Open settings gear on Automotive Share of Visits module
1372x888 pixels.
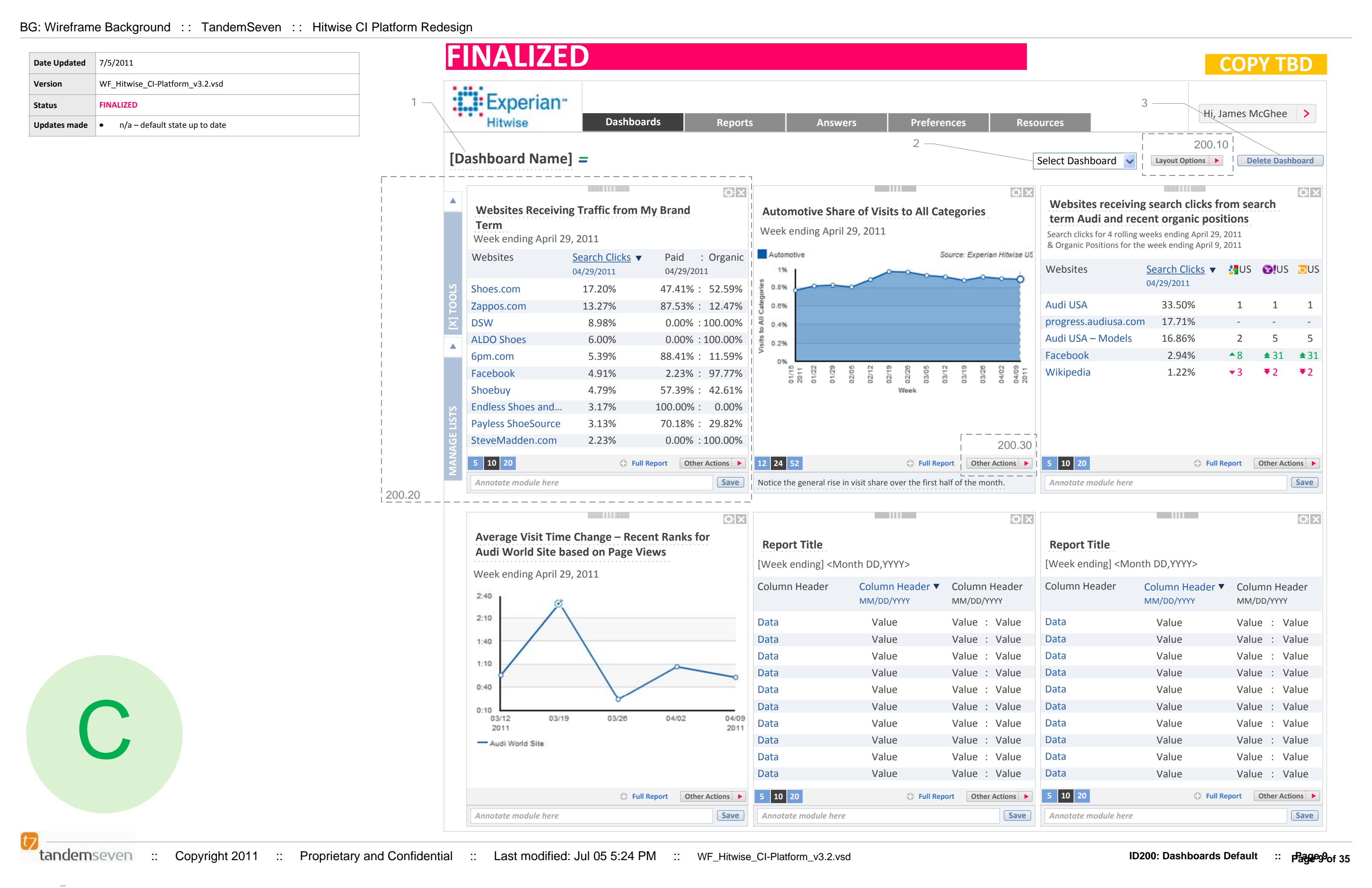pyautogui.click(x=1016, y=193)
